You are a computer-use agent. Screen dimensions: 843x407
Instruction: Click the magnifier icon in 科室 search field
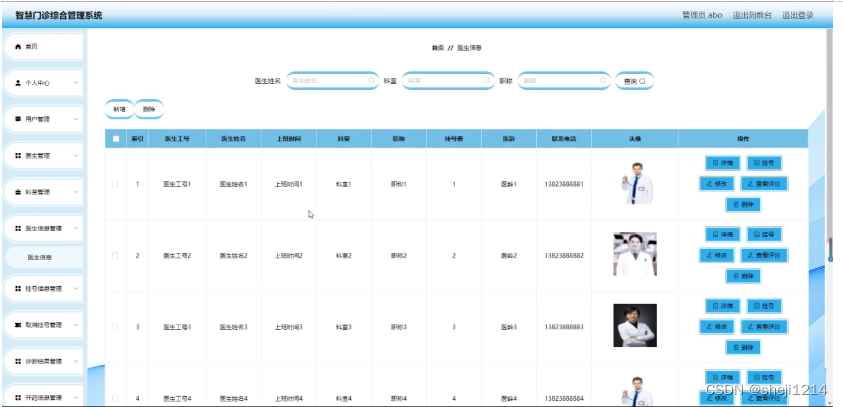[x=487, y=81]
